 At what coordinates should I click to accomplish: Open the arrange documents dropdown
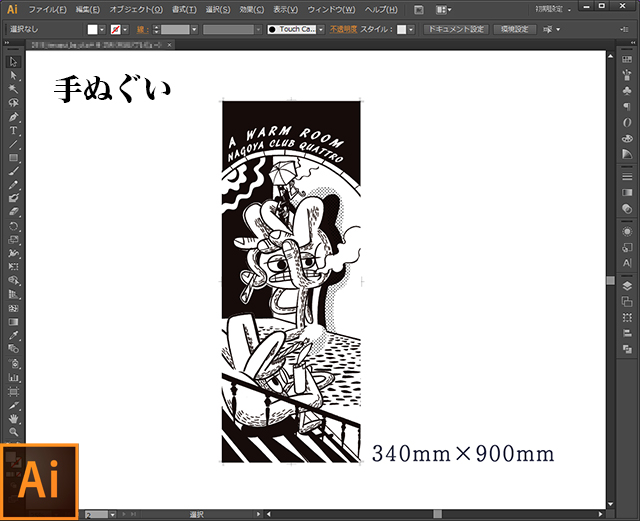tap(443, 9)
